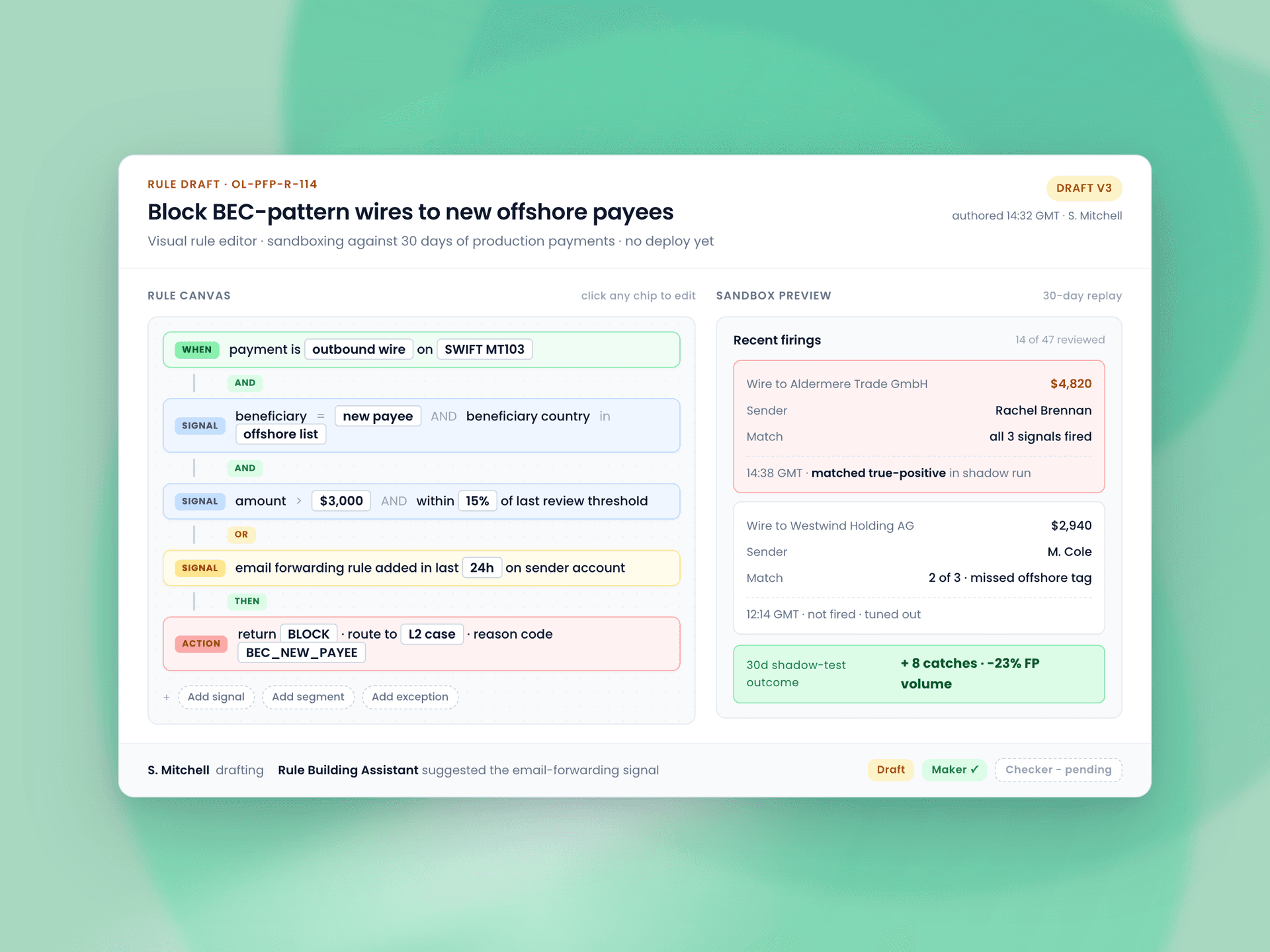Click the 'Checker – pending' pill

pyautogui.click(x=1058, y=770)
